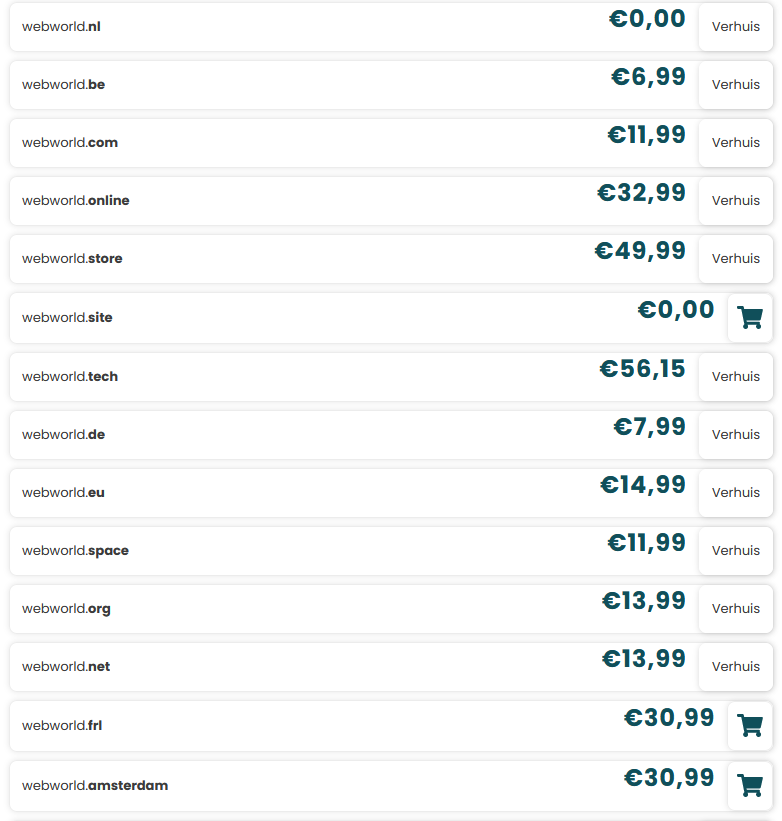Add webworld.site to shopping cart
The width and height of the screenshot is (782, 821).
click(x=750, y=318)
